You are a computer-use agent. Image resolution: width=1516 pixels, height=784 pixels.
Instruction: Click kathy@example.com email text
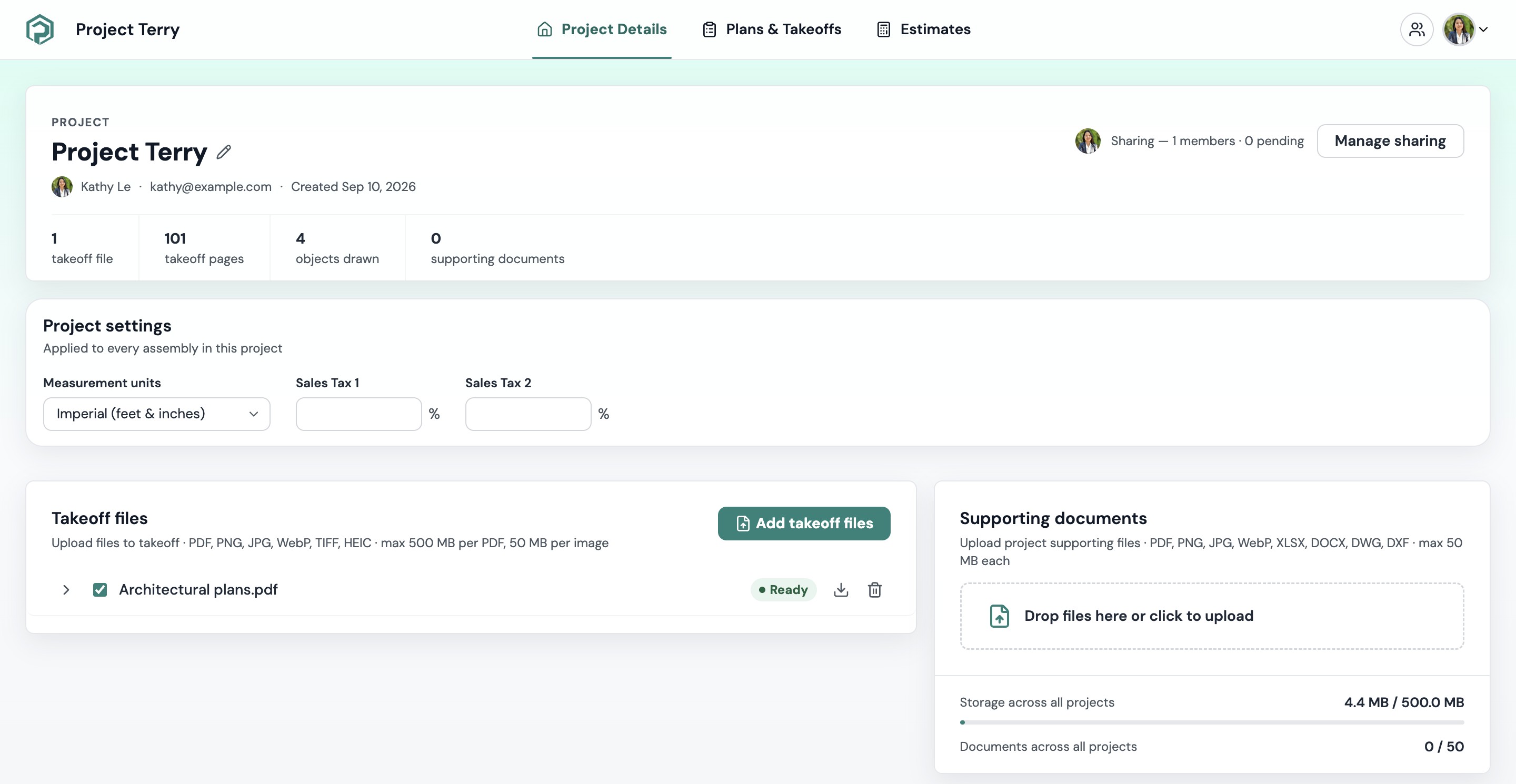pos(211,187)
